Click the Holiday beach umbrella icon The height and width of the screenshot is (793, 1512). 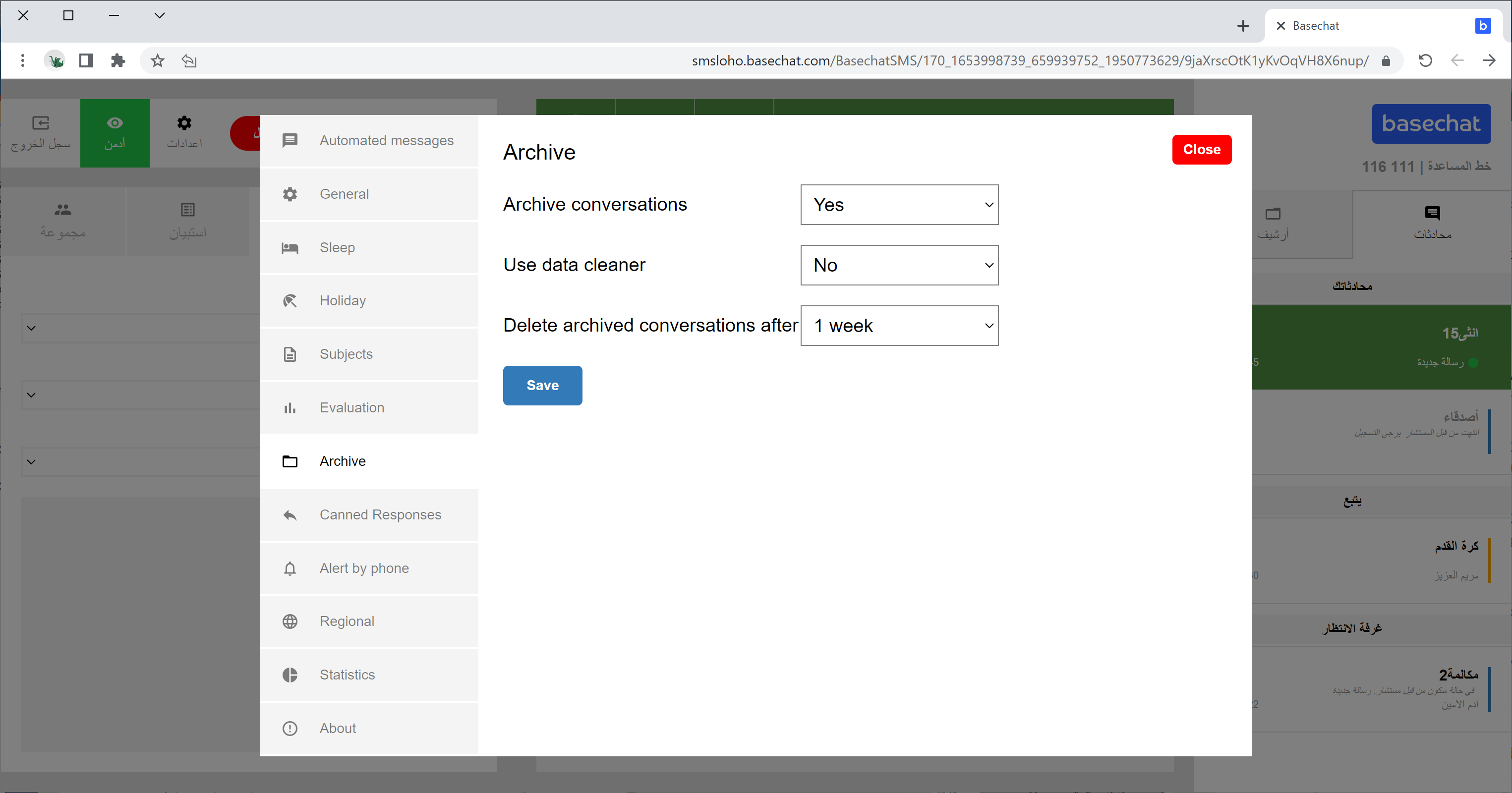click(x=290, y=301)
